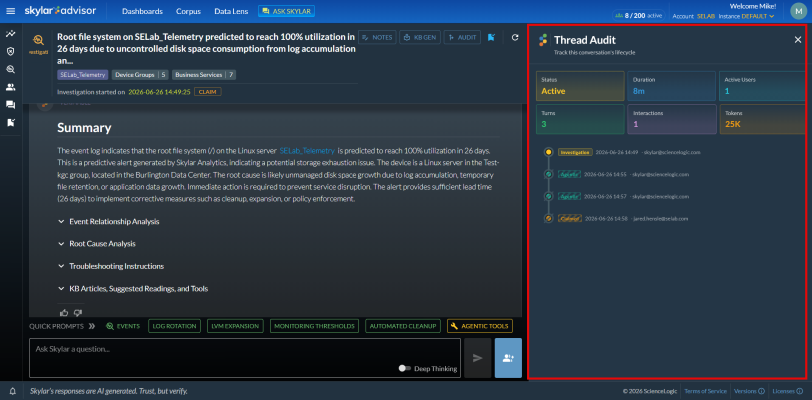Click the ASK SKYLAR button
Viewport: 812px width, 400px height.
(x=286, y=11)
